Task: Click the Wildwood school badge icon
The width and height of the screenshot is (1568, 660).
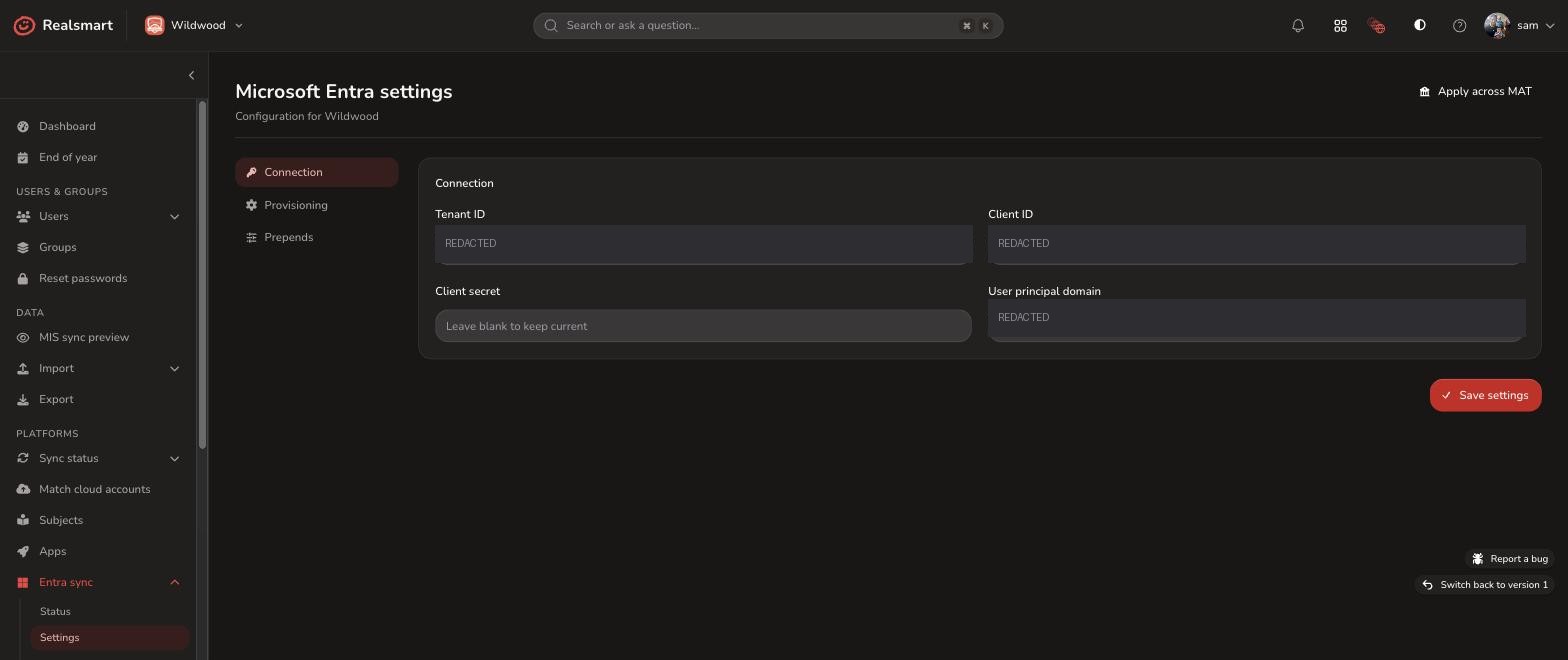Action: 155,26
